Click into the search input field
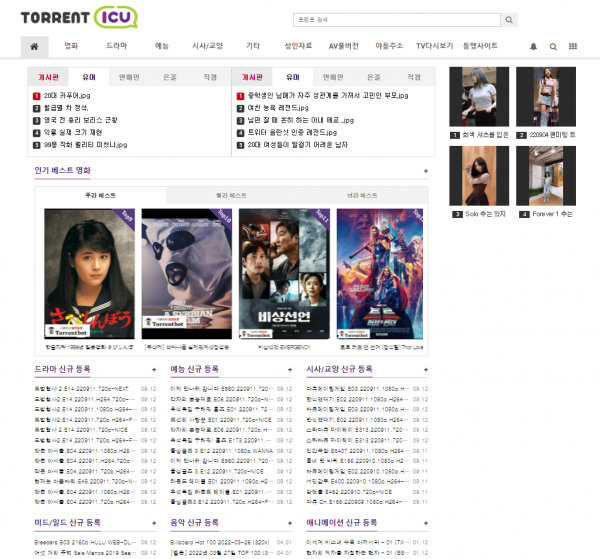Viewport: 600px width, 559px height. (396, 20)
